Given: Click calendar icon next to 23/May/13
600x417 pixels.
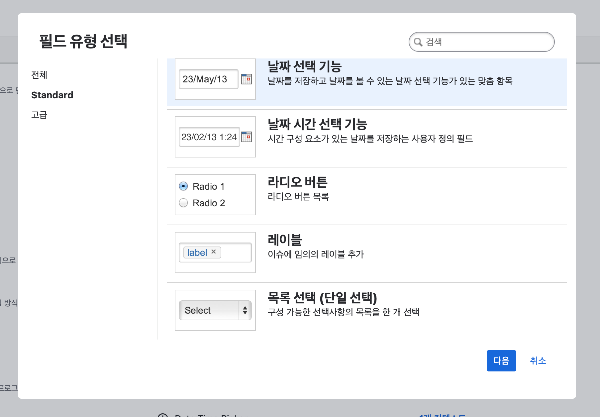Looking at the screenshot, I should click(x=246, y=79).
